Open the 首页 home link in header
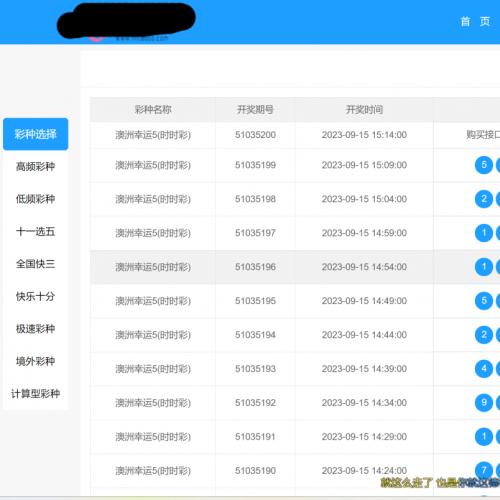 point(475,22)
